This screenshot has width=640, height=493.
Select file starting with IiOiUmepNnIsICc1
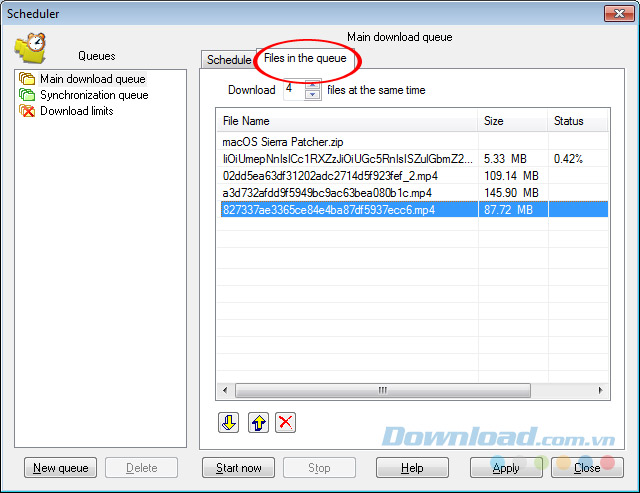413,159
